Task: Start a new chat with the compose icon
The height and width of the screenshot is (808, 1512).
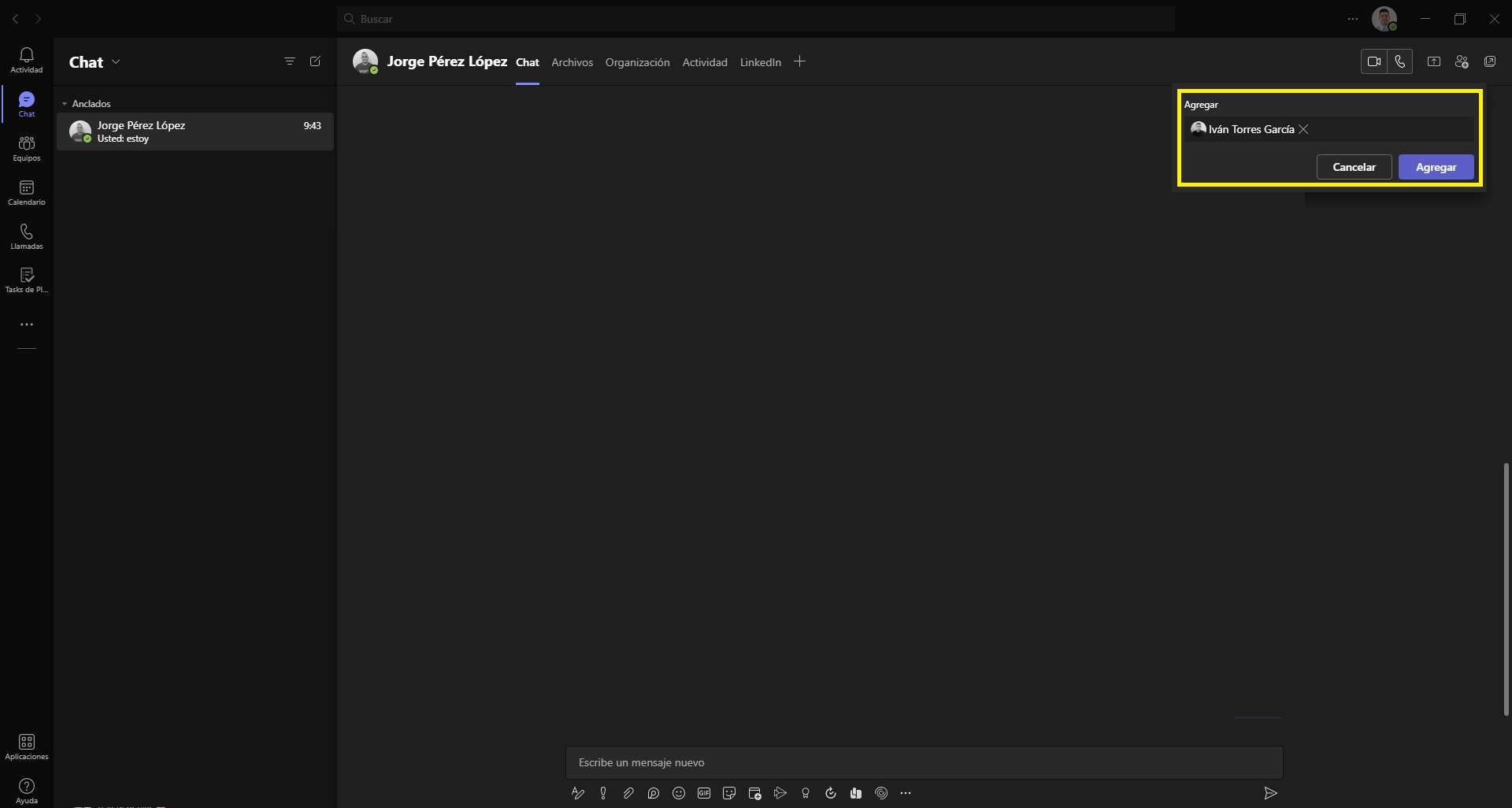Action: [x=316, y=61]
